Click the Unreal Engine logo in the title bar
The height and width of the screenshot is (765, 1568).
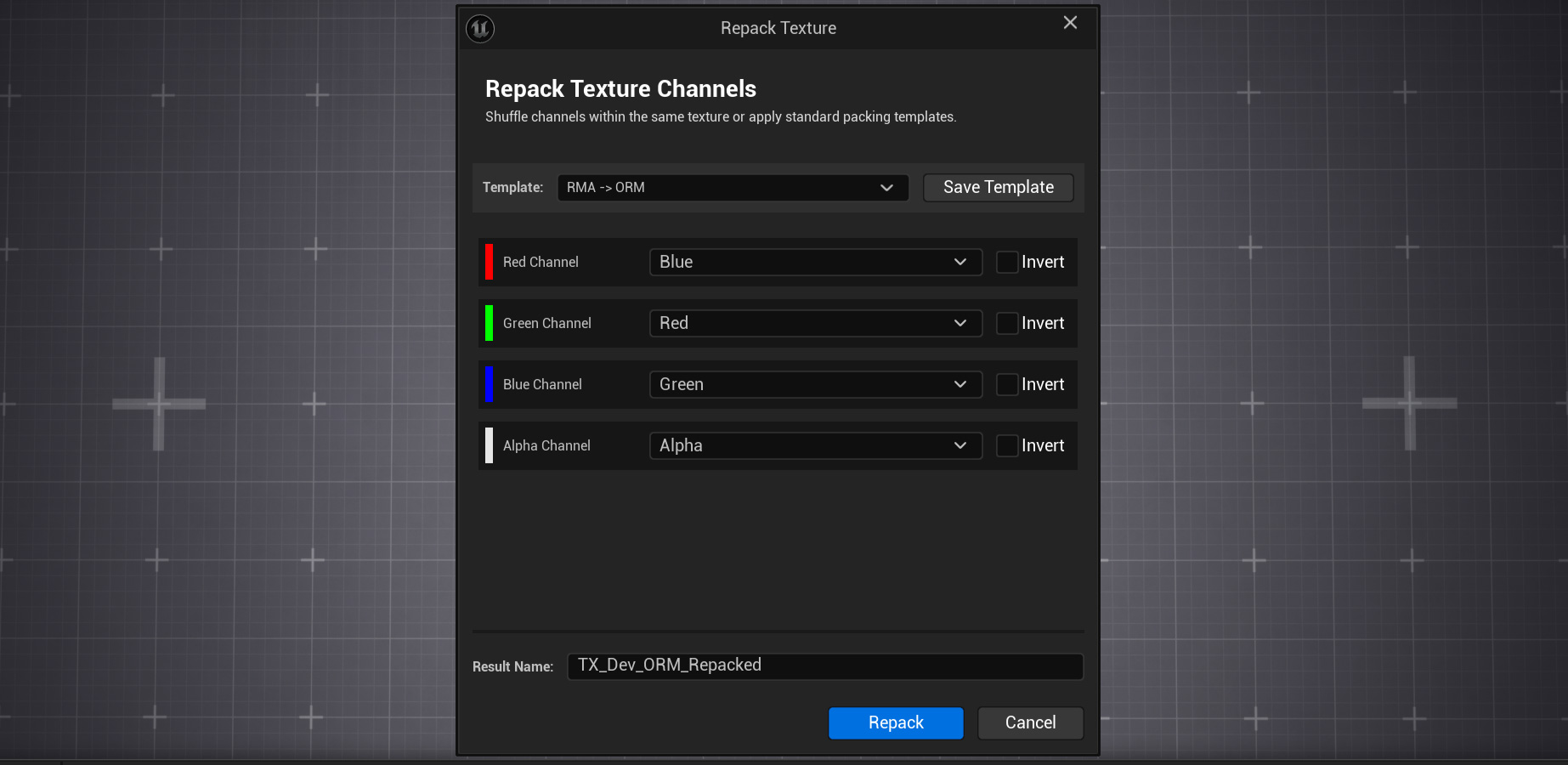(479, 28)
